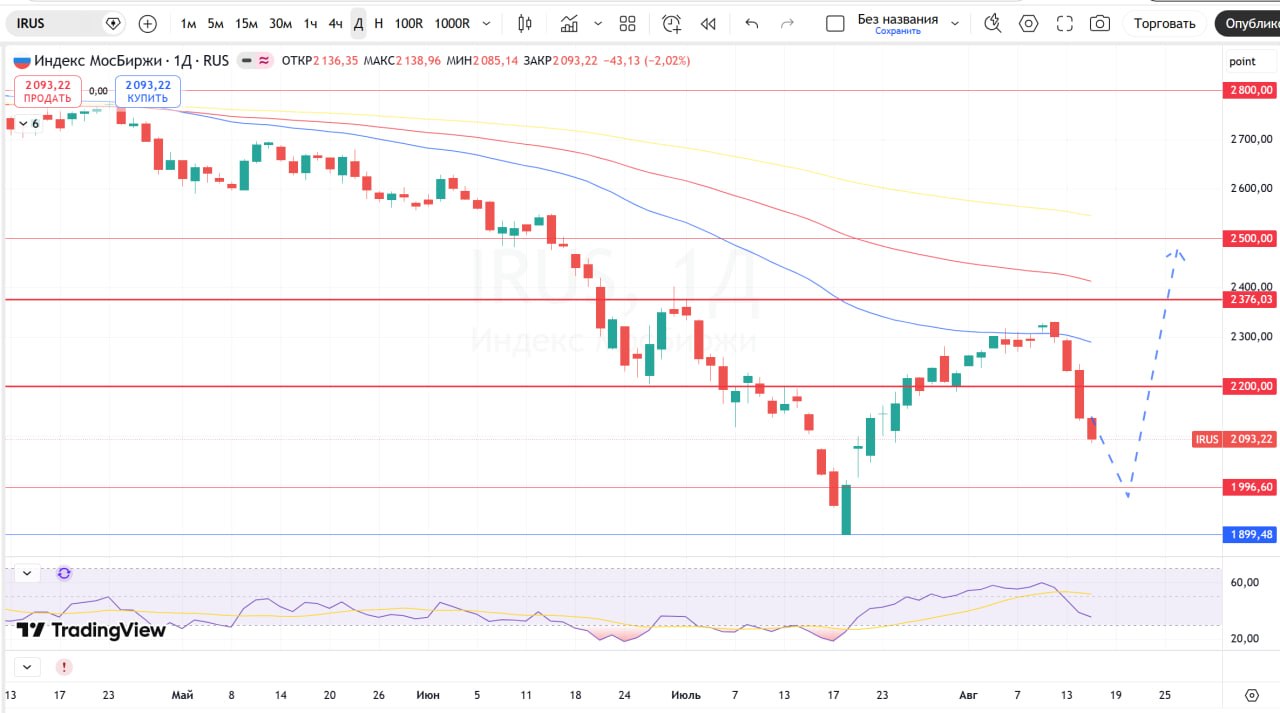Click the purple refresh icon in the RSI pane
1280x713 pixels.
pos(64,573)
